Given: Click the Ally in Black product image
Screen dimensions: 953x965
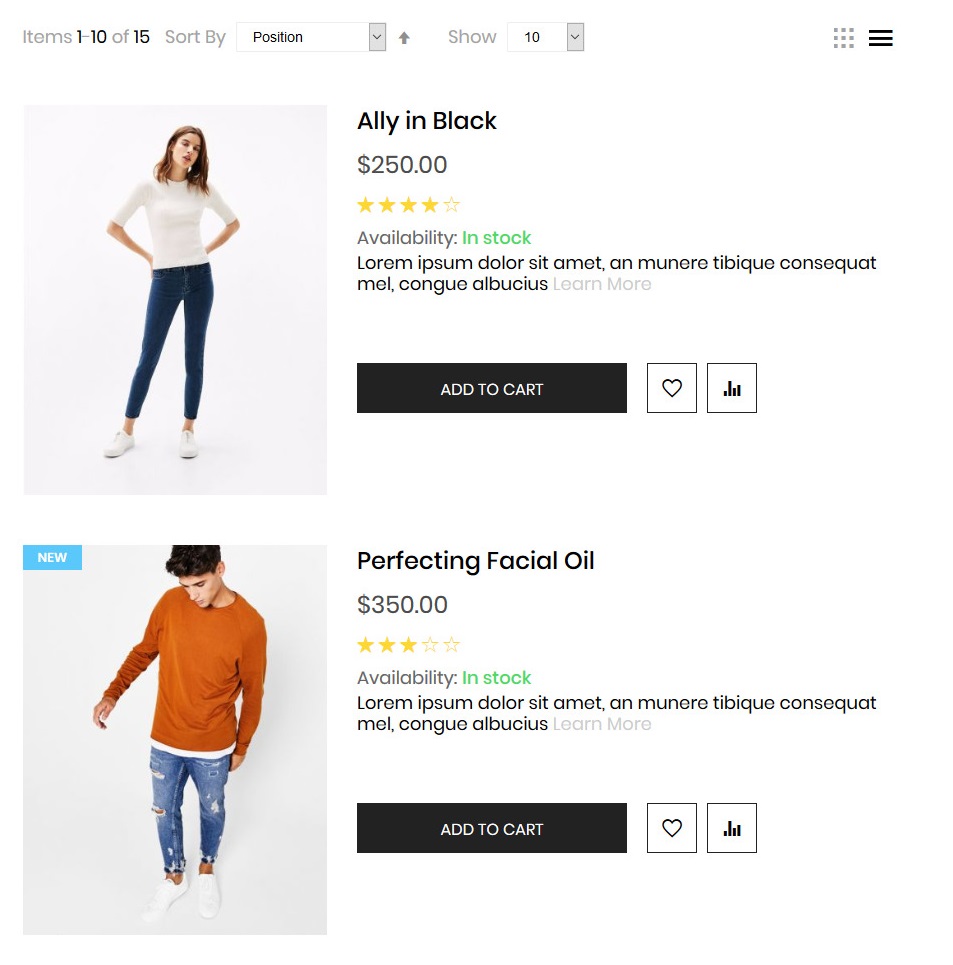Looking at the screenshot, I should click(175, 300).
